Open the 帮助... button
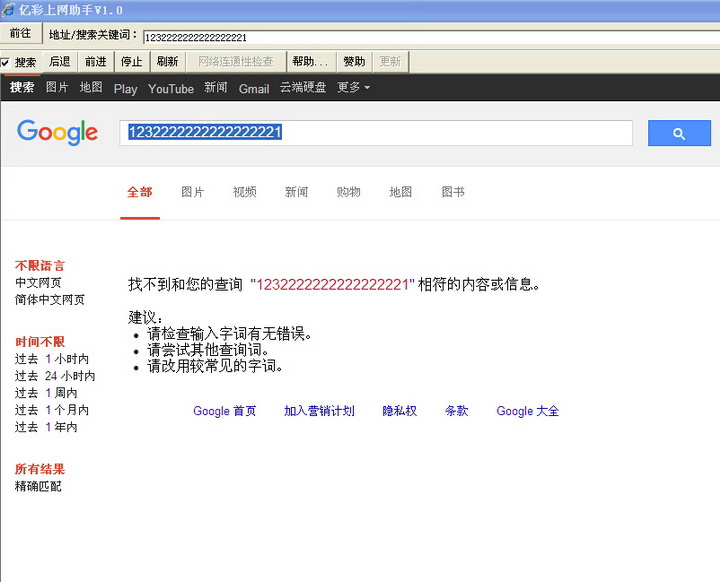This screenshot has width=720, height=582. coord(310,62)
